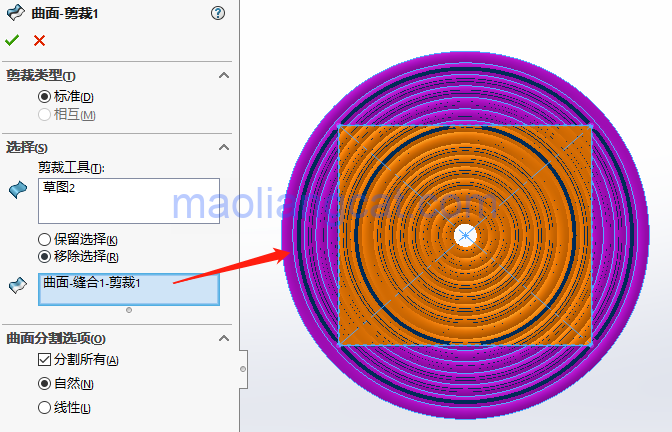The width and height of the screenshot is (672, 432).
Task: Click the trim tool surface icon beside 草图2
Action: point(18,189)
